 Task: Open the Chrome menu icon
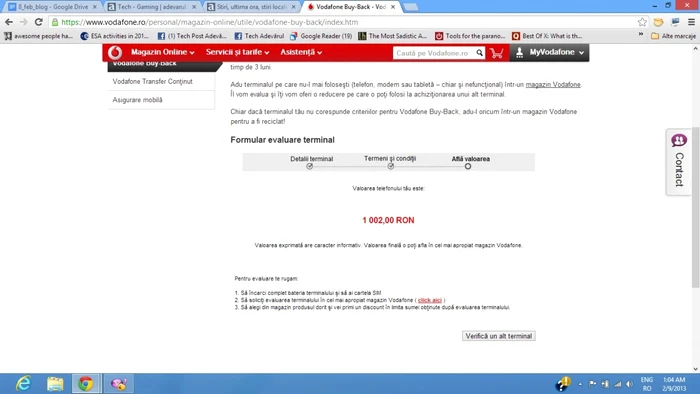click(691, 22)
